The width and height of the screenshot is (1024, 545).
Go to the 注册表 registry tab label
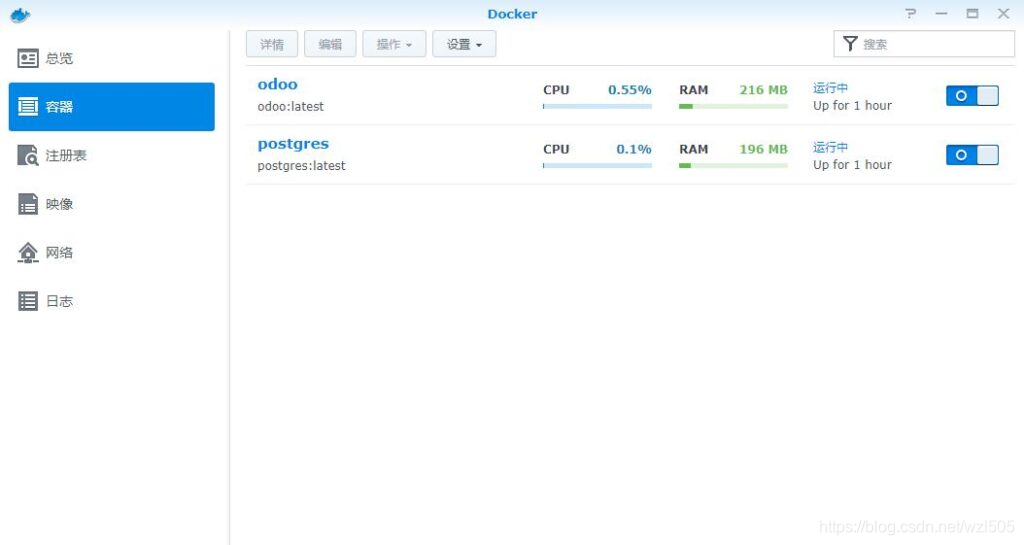pyautogui.click(x=66, y=155)
